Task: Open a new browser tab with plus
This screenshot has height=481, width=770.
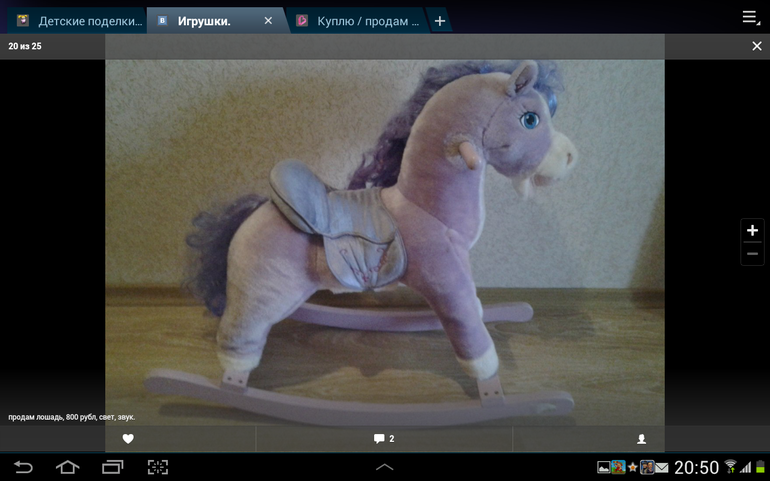Action: click(440, 21)
